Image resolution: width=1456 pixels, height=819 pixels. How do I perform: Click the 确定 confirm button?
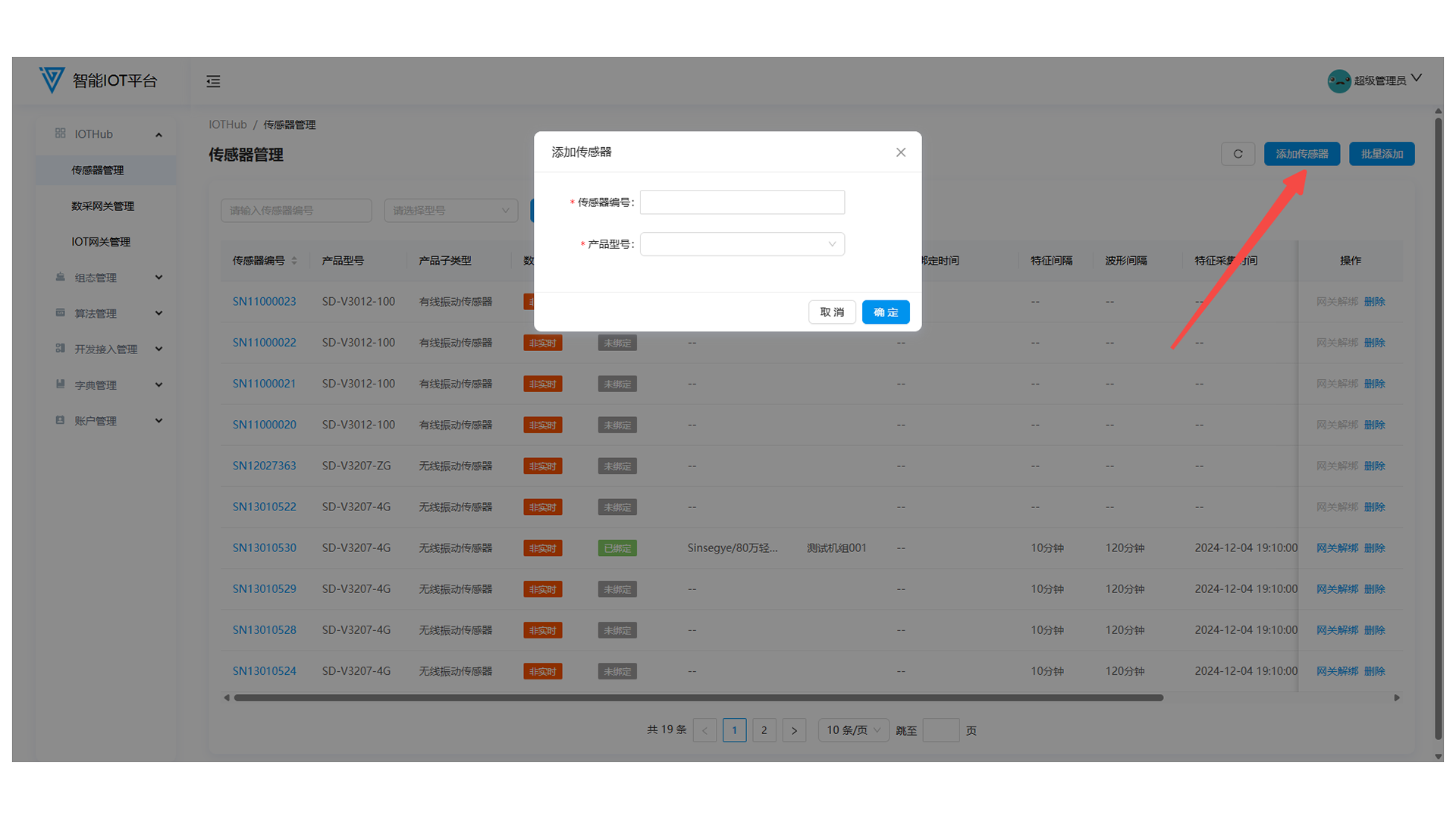pyautogui.click(x=886, y=312)
